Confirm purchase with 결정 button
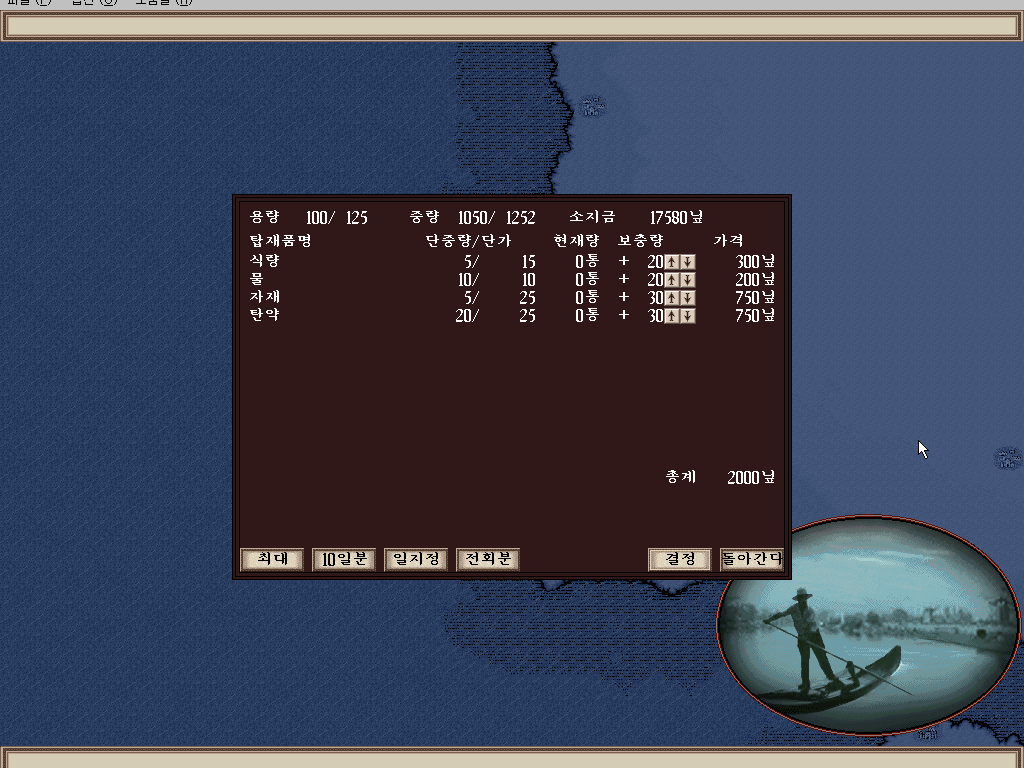Screen dimensions: 1024x768 click(680, 559)
